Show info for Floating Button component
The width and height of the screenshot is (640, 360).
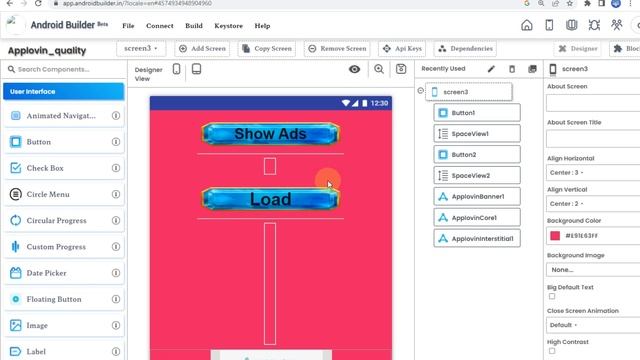116,299
